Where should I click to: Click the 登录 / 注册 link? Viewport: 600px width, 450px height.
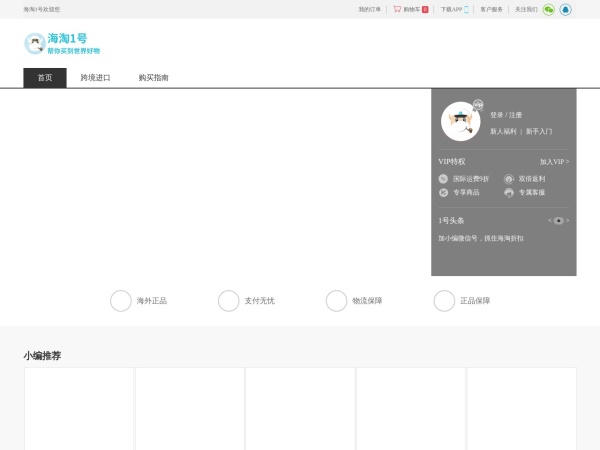click(506, 115)
